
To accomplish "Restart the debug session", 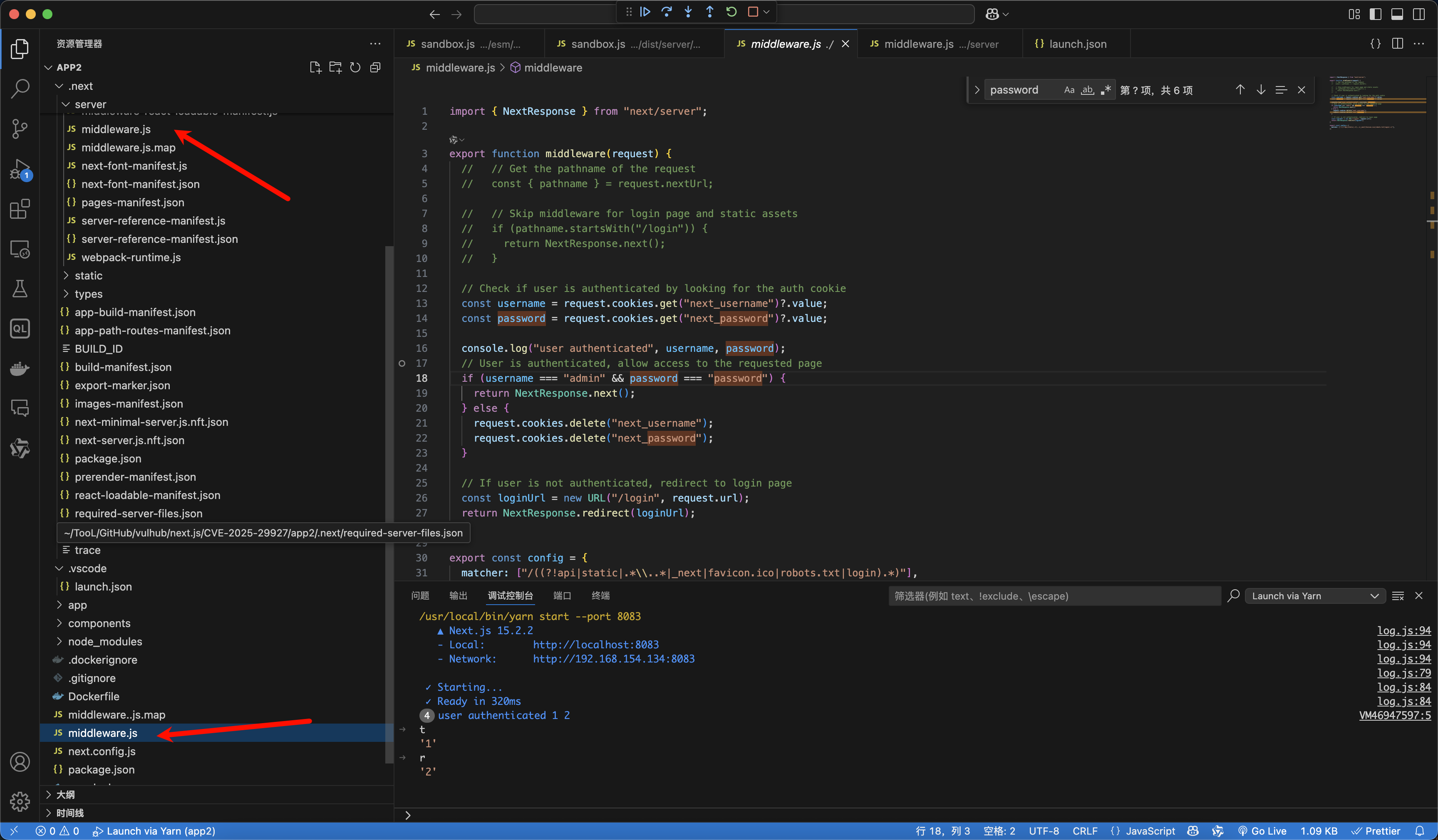I will (x=731, y=12).
